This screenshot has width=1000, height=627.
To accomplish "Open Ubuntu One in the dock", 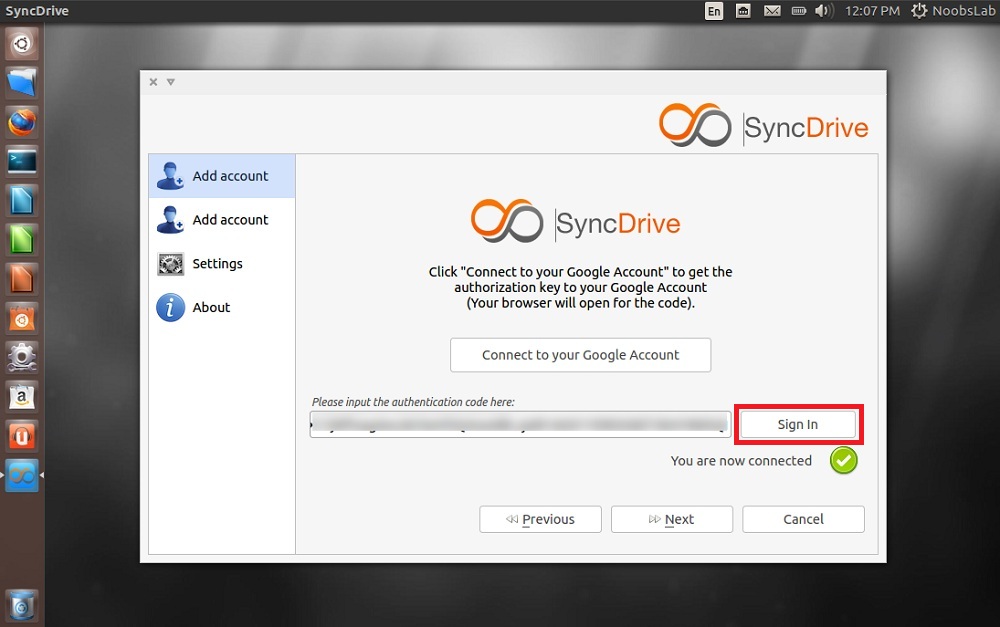I will pos(22,436).
